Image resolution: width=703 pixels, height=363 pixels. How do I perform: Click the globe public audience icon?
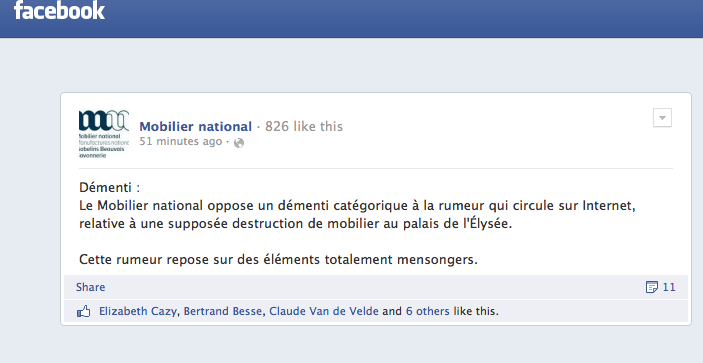tap(239, 143)
